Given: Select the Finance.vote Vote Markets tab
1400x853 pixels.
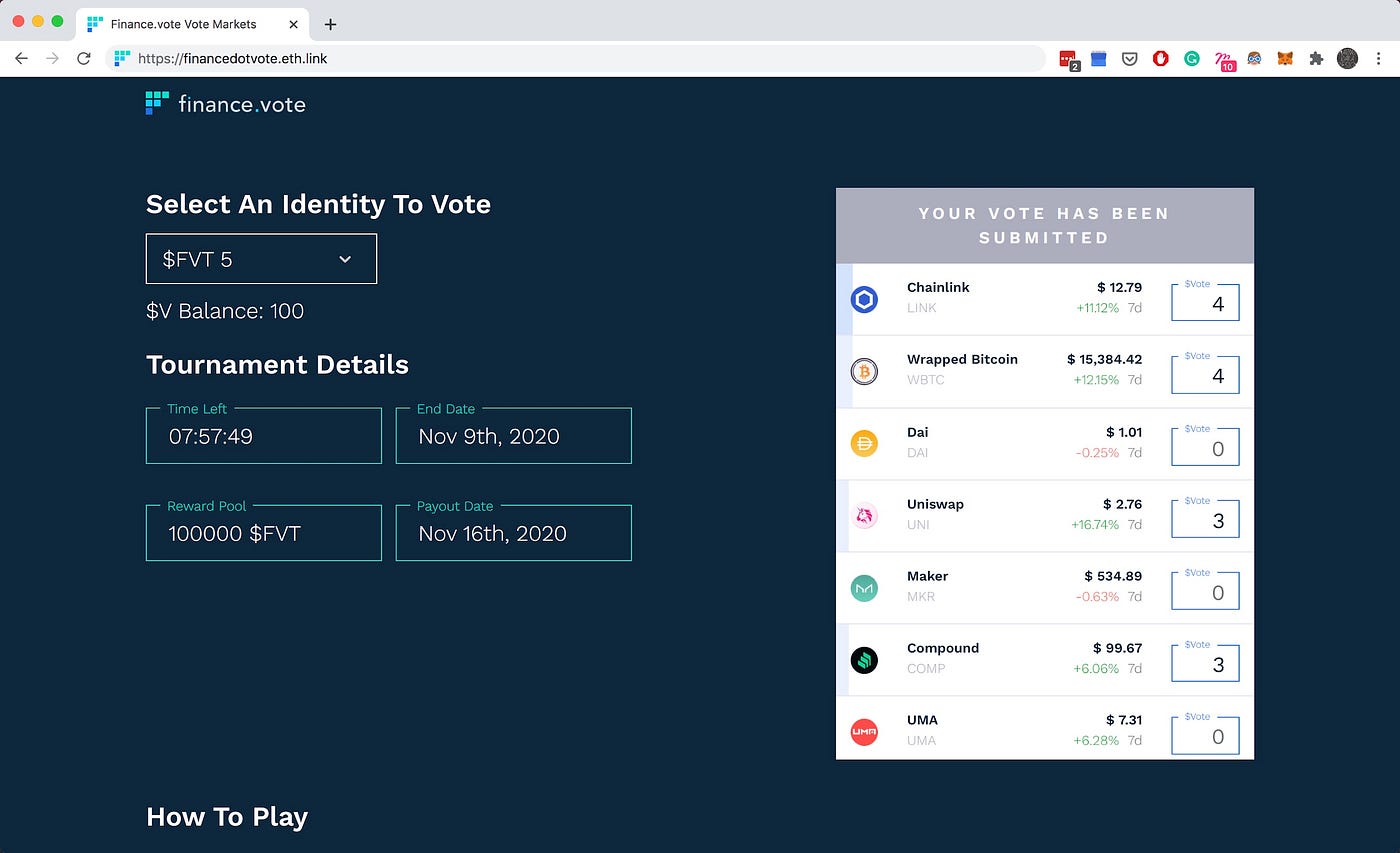Looking at the screenshot, I should [x=183, y=23].
